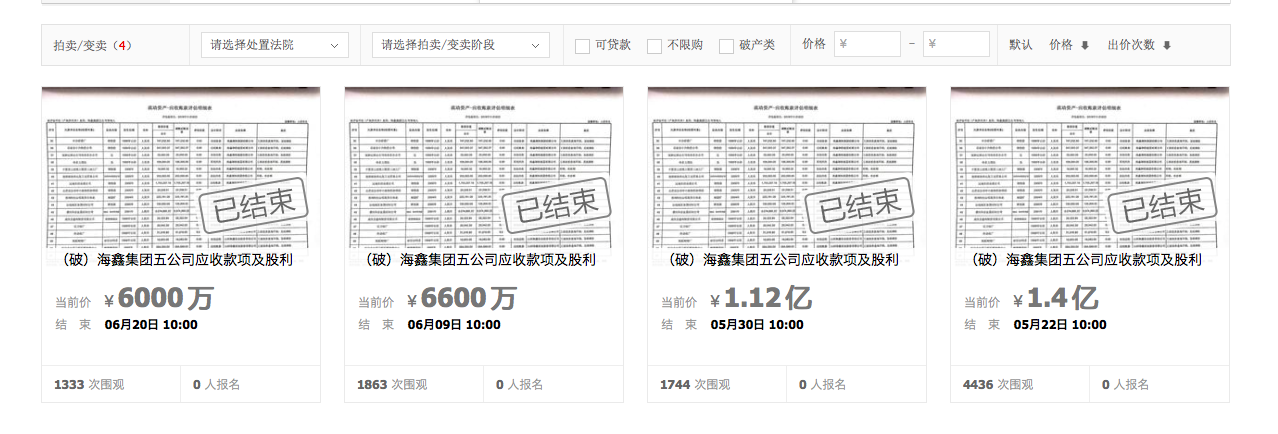Open listing title ending 06月09日 10:00
The width and height of the screenshot is (1278, 434).
click(x=479, y=260)
